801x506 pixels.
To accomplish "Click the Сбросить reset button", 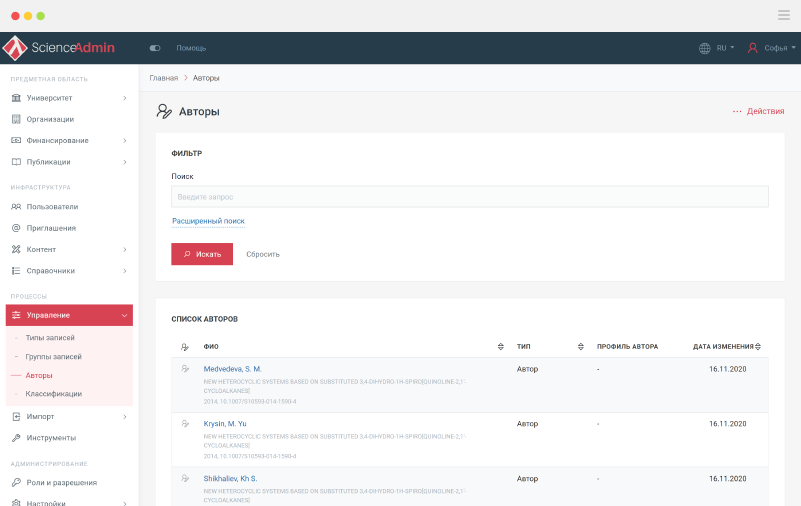I will pos(263,254).
